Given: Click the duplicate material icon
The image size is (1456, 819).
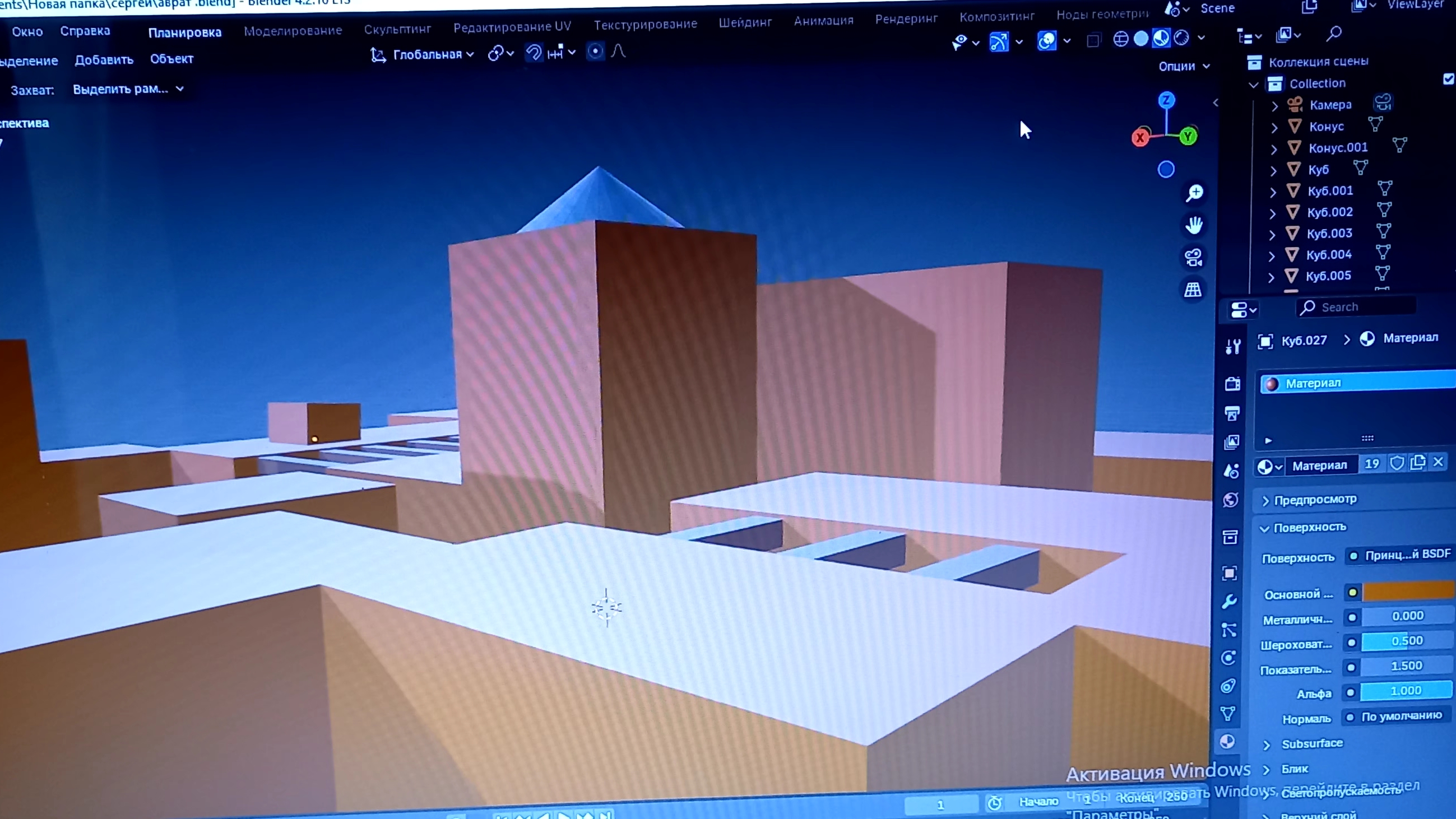Looking at the screenshot, I should (1417, 463).
